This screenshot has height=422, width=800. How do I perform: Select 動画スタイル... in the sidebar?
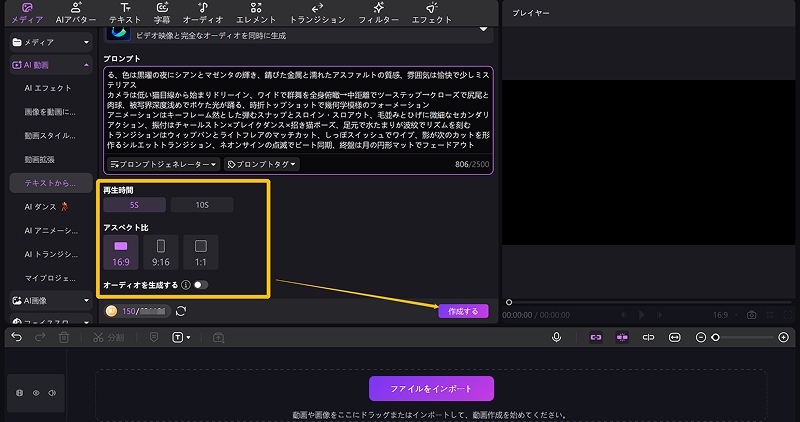pos(50,136)
